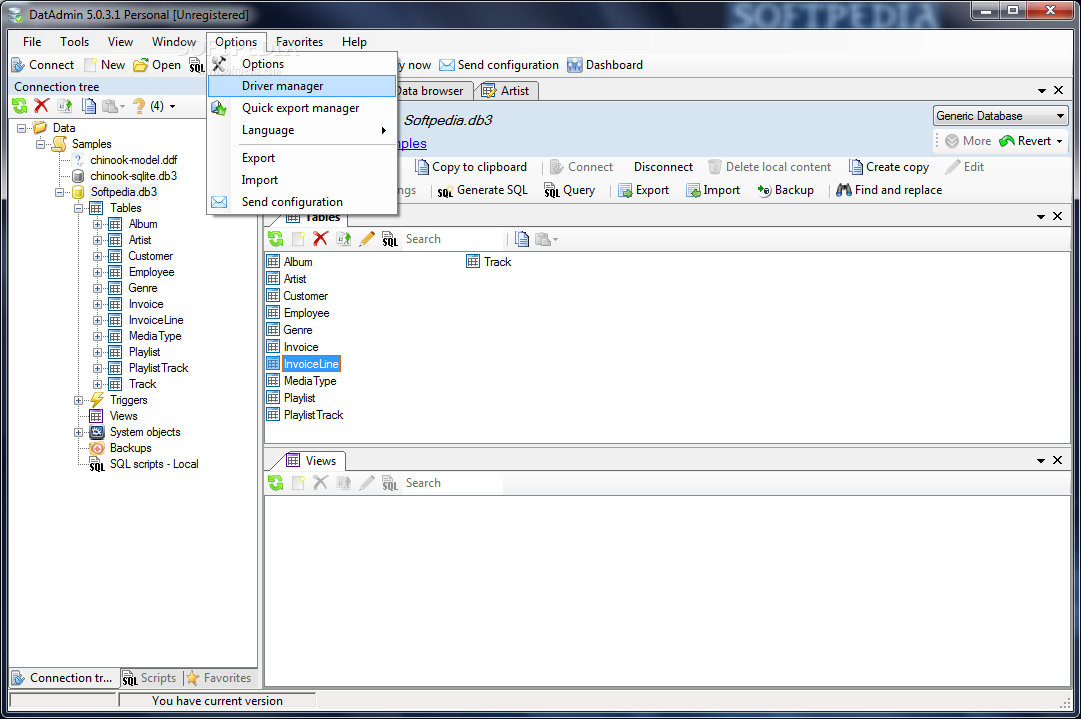Open Query from database toolbar

(x=569, y=190)
